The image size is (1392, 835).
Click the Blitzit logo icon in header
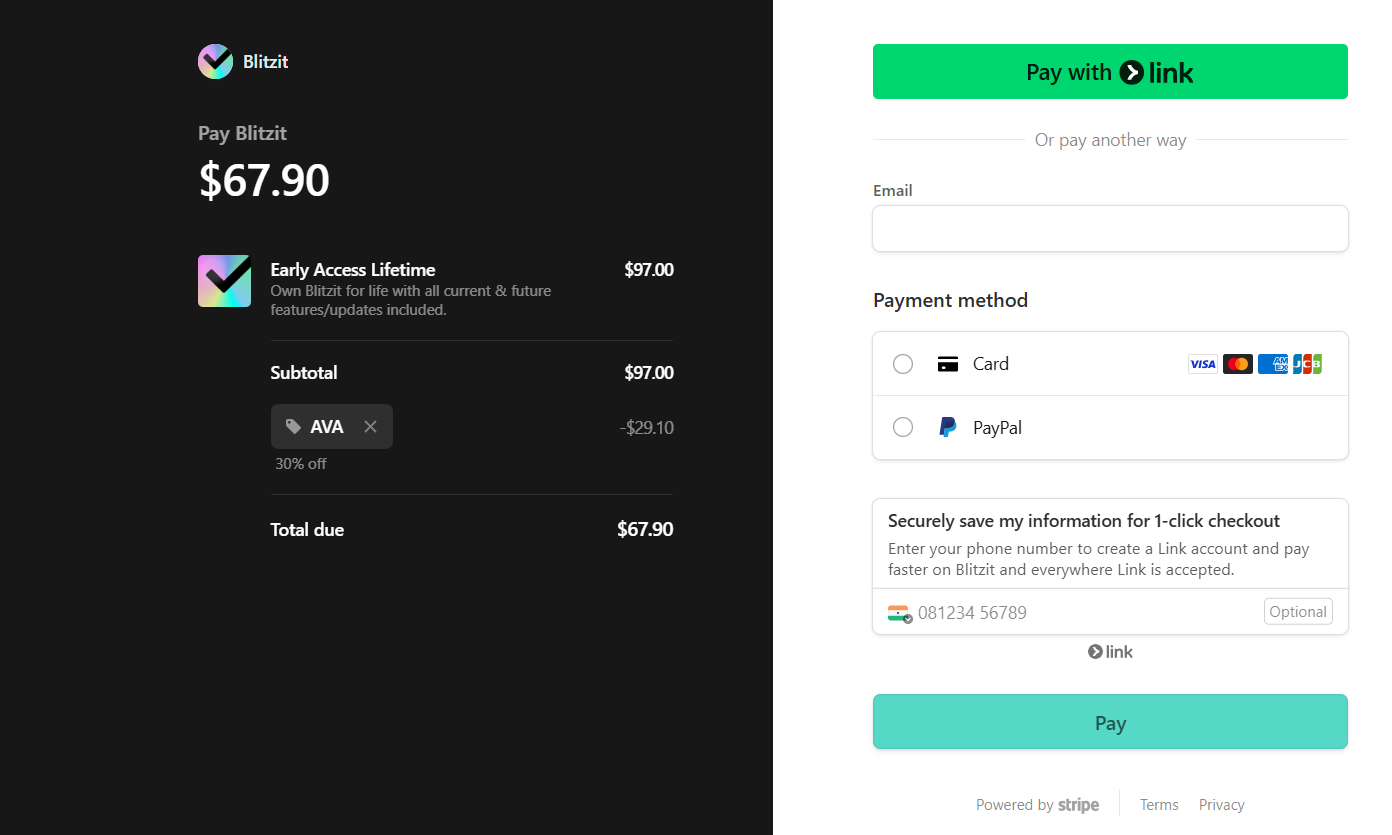[215, 62]
